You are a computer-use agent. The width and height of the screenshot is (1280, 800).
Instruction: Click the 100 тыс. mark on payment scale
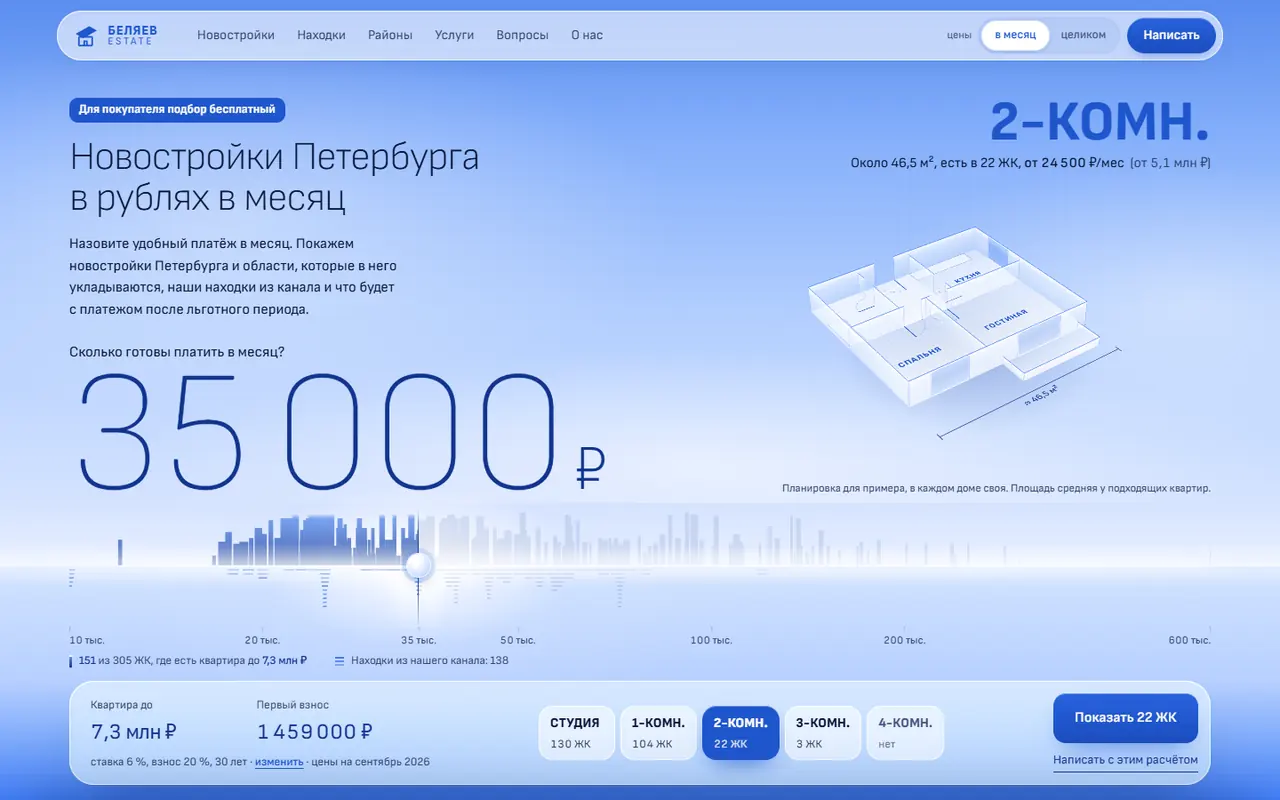coord(709,640)
